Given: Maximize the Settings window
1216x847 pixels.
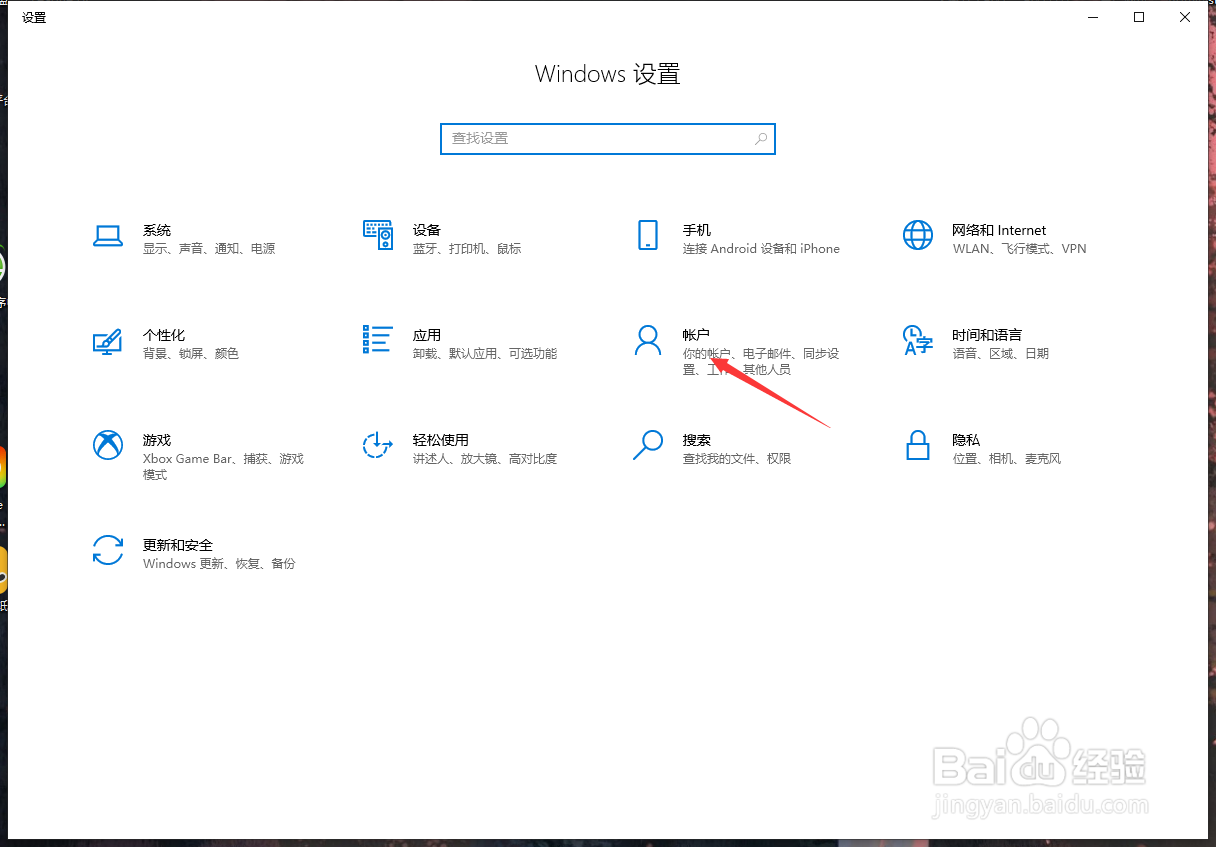Looking at the screenshot, I should coord(1139,17).
